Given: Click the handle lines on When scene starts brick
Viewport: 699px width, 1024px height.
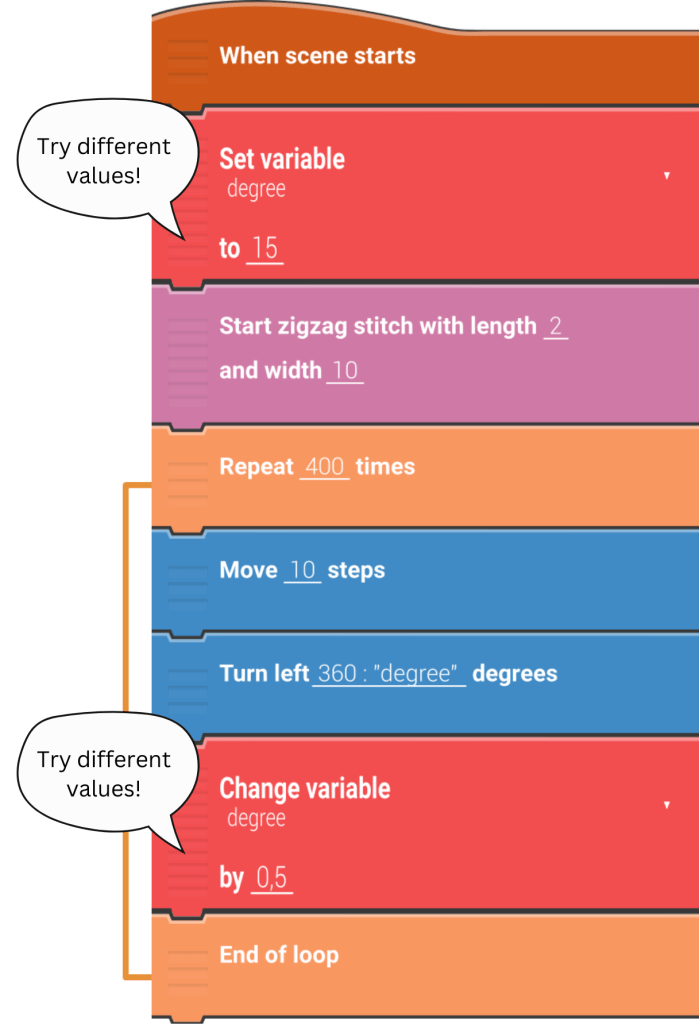Looking at the screenshot, I should coord(187,60).
